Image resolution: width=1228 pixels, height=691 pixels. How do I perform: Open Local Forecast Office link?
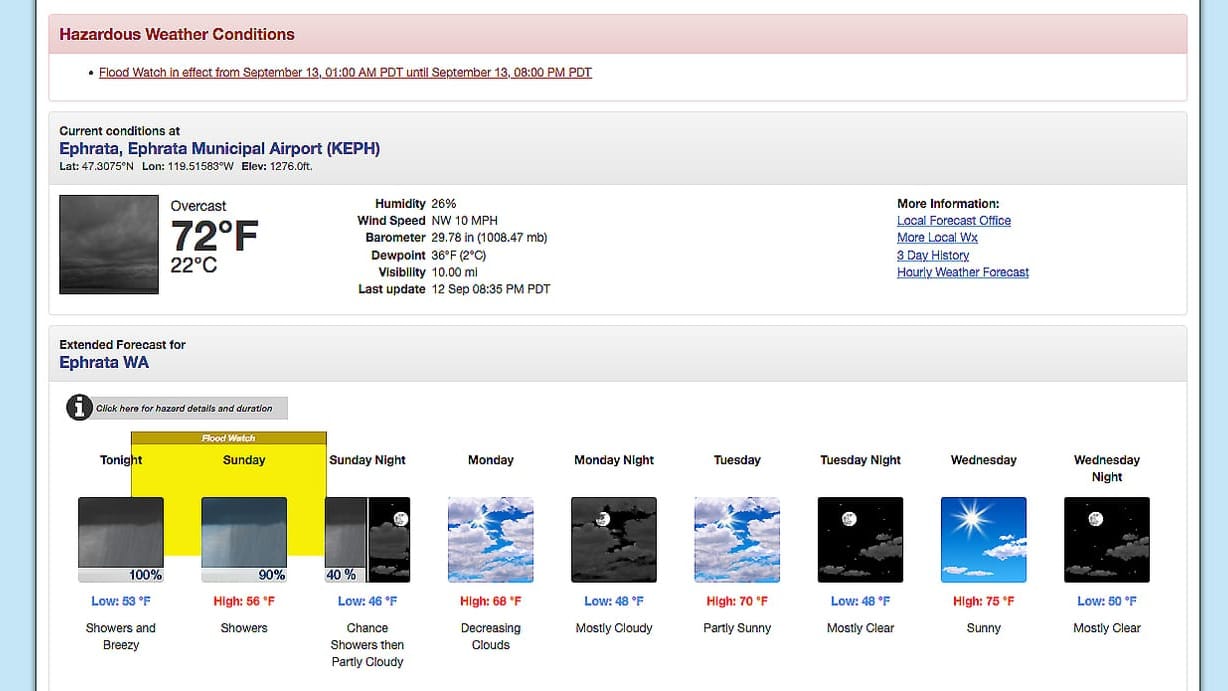(954, 221)
